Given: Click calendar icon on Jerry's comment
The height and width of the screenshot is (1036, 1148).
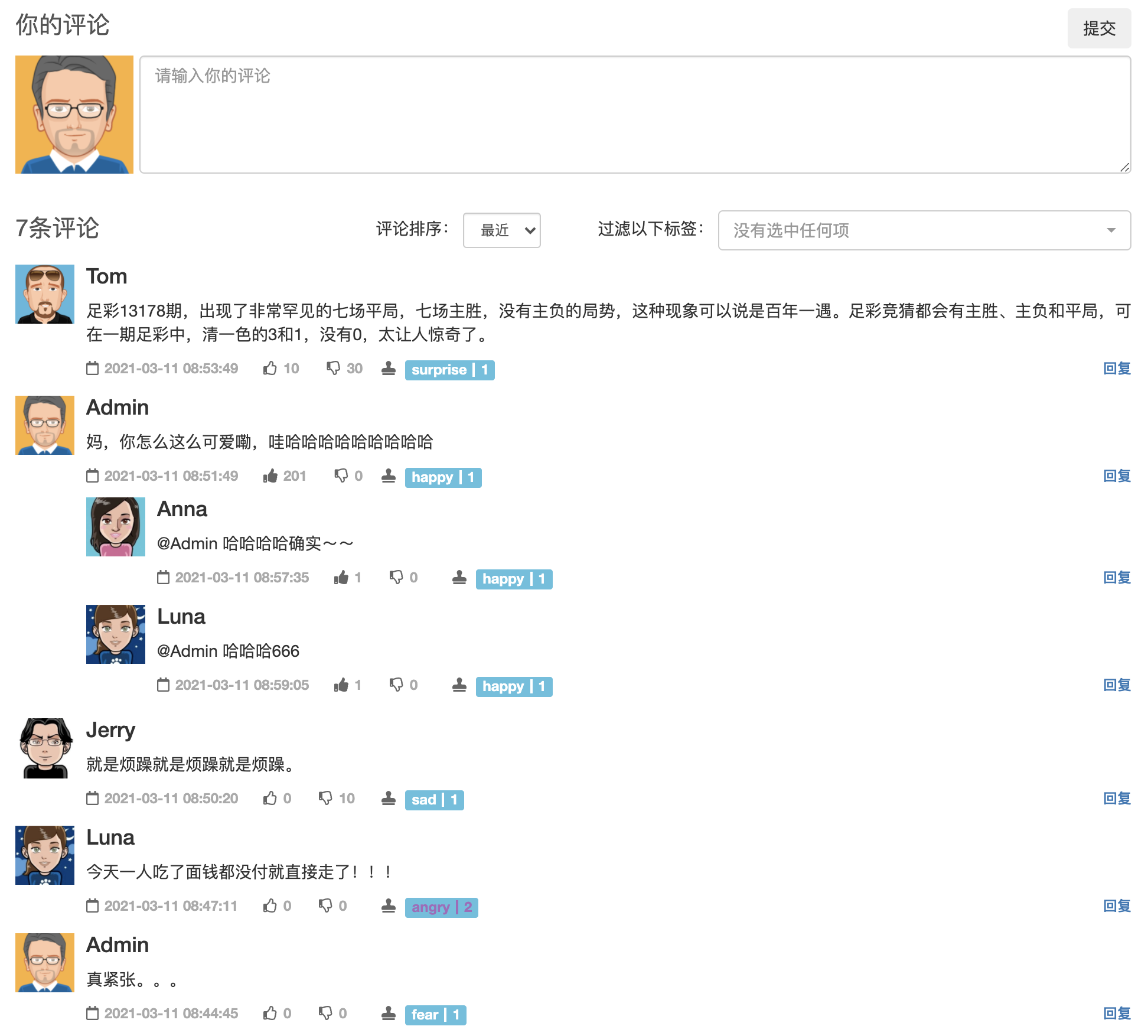Looking at the screenshot, I should coord(92,799).
